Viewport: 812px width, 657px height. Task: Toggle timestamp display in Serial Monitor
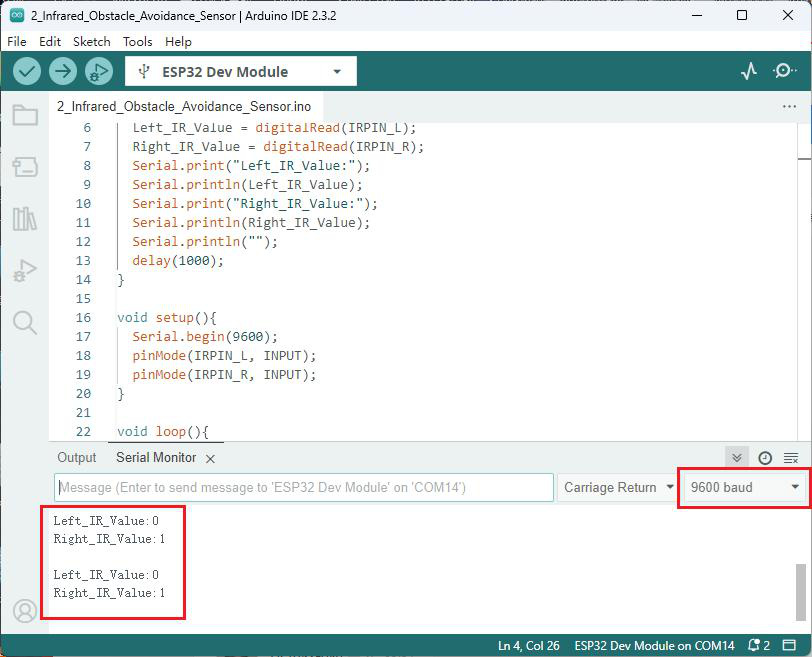point(765,458)
